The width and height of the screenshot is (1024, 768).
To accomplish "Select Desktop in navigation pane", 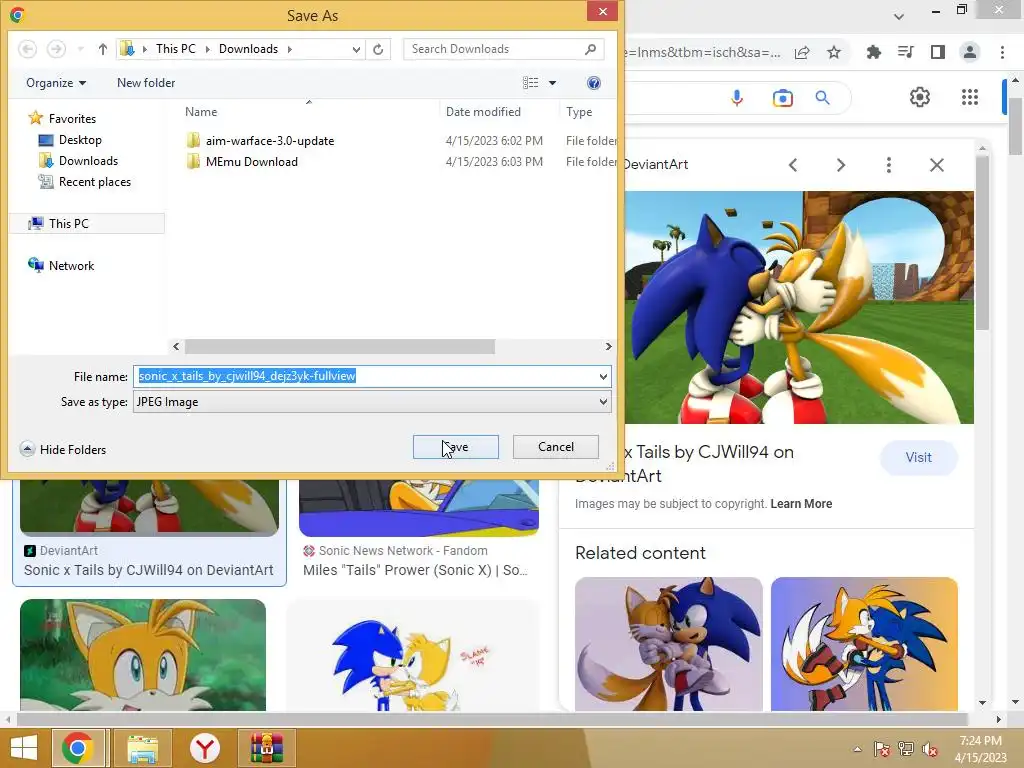I will coord(71,140).
